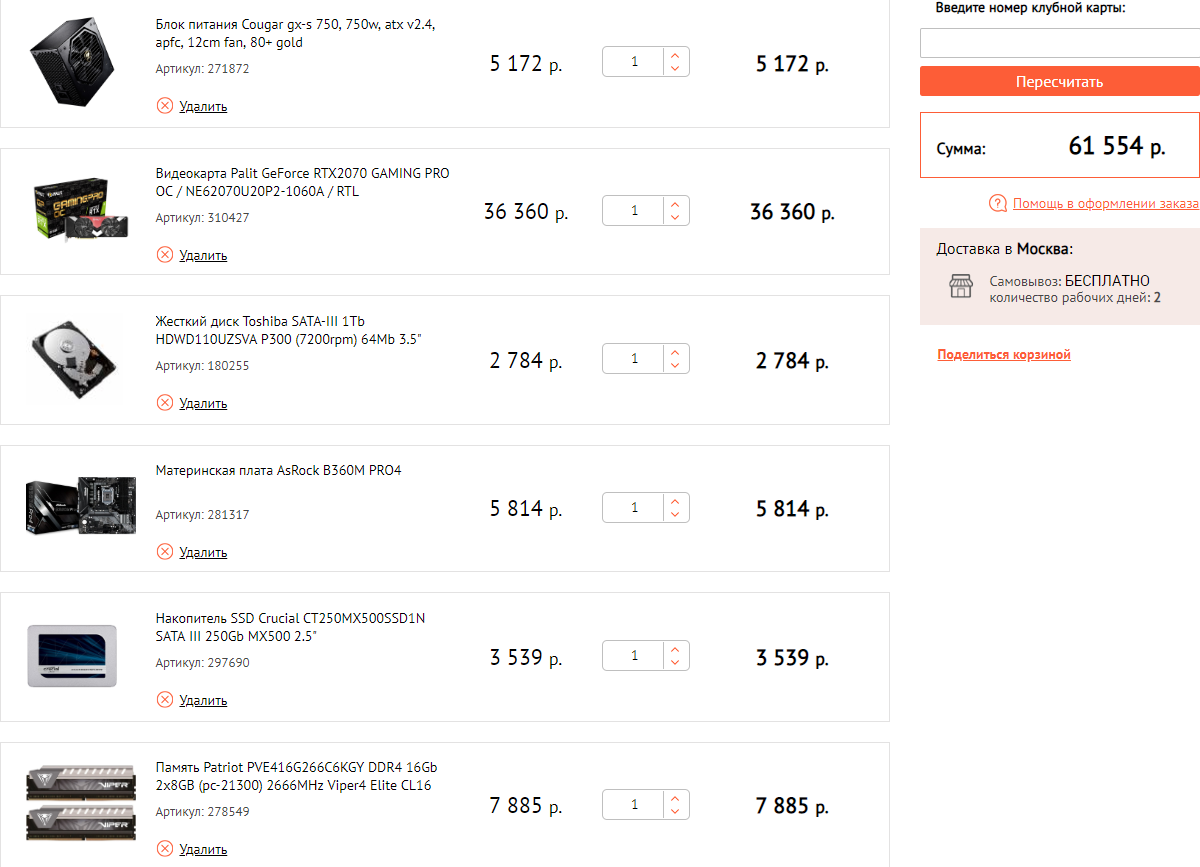Increase quantity of Toshiba hard disk
This screenshot has height=867, width=1200.
[675, 352]
